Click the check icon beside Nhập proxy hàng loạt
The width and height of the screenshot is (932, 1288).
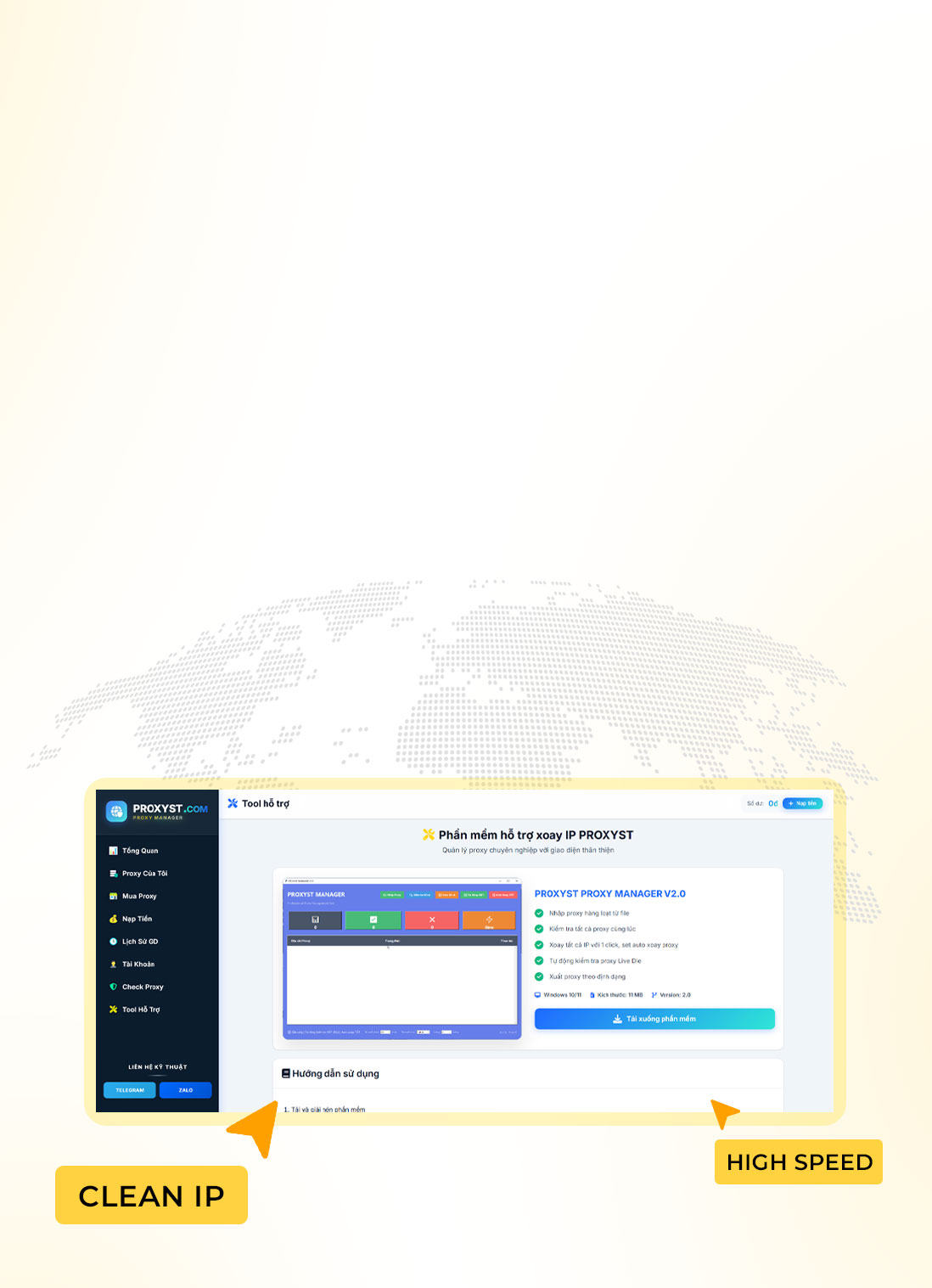(x=539, y=914)
